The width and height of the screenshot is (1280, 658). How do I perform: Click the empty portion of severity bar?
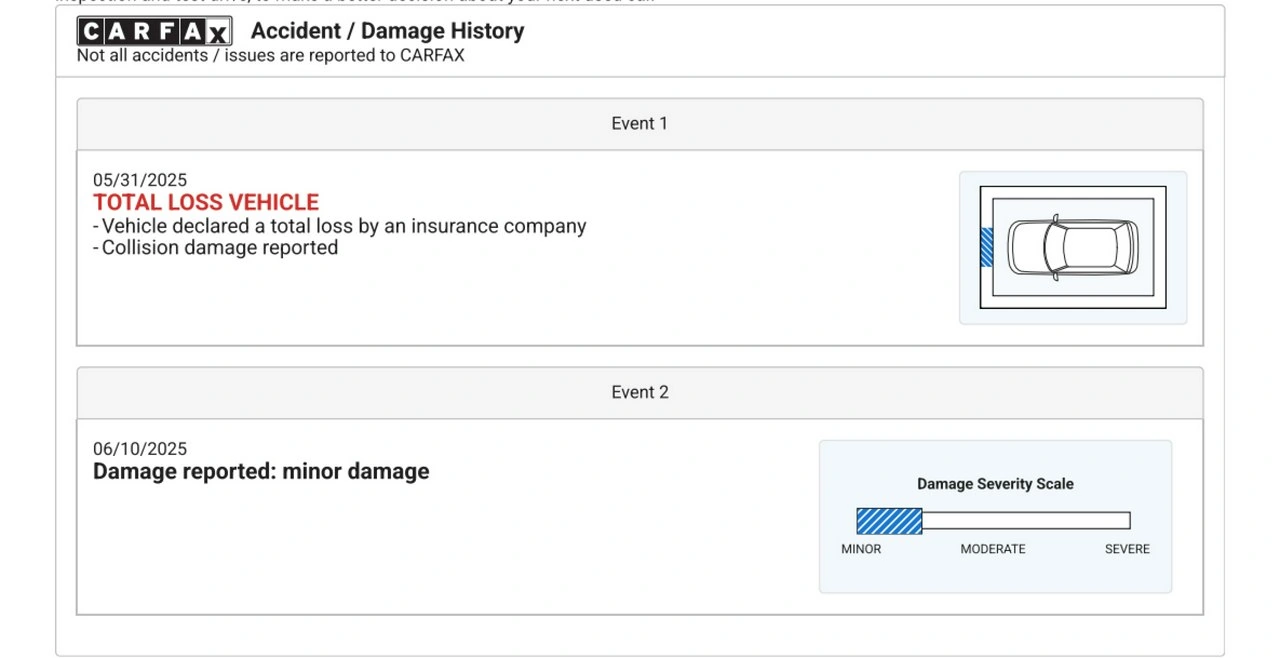click(1025, 521)
